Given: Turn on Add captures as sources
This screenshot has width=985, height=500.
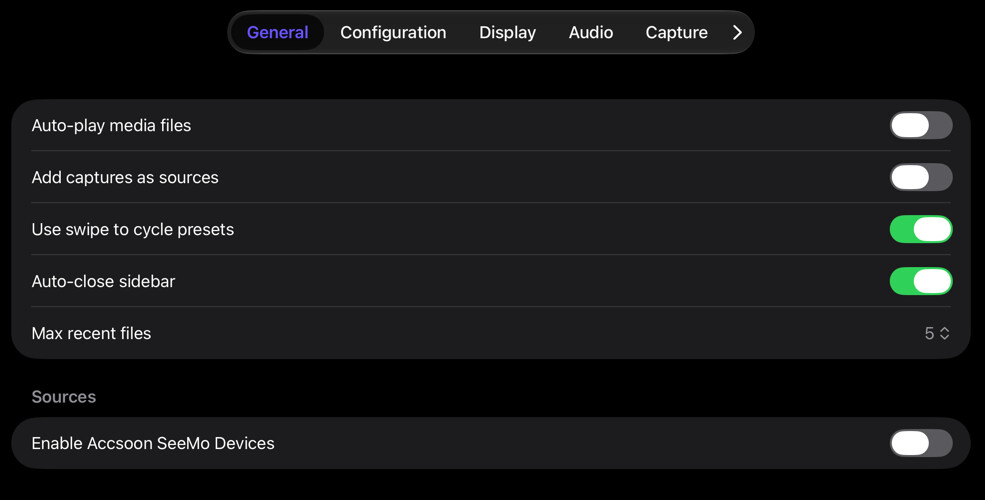Looking at the screenshot, I should click(x=921, y=178).
